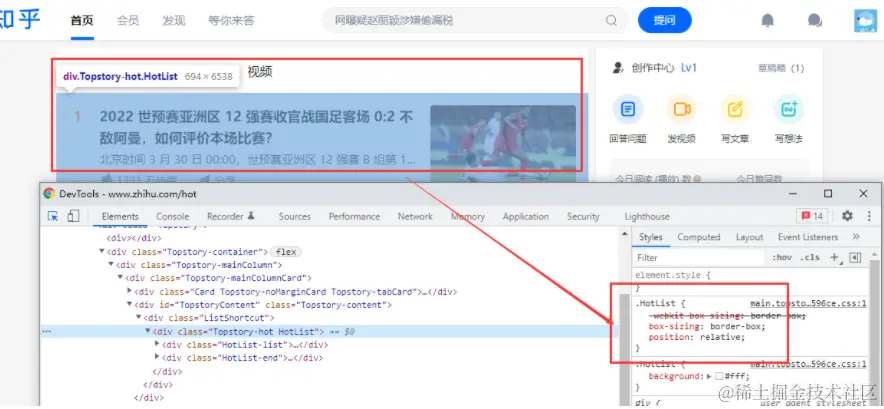Open 创作中心 Lv1 link

coord(656,68)
